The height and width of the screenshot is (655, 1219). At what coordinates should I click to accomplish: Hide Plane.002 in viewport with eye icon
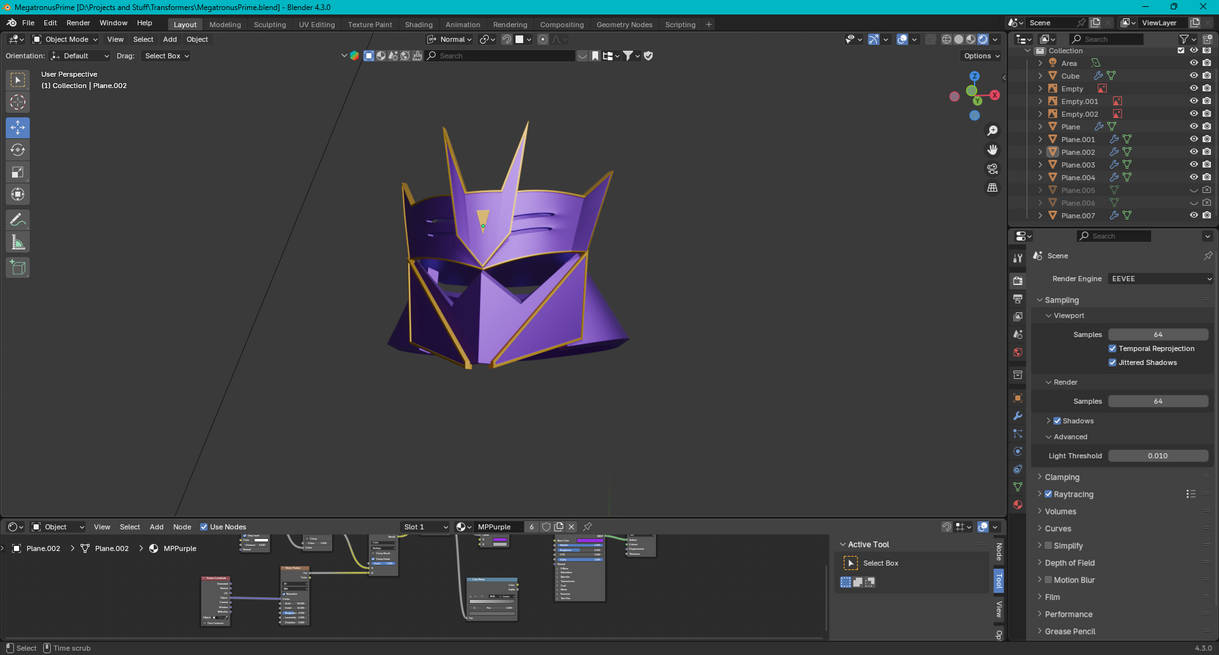point(1193,152)
